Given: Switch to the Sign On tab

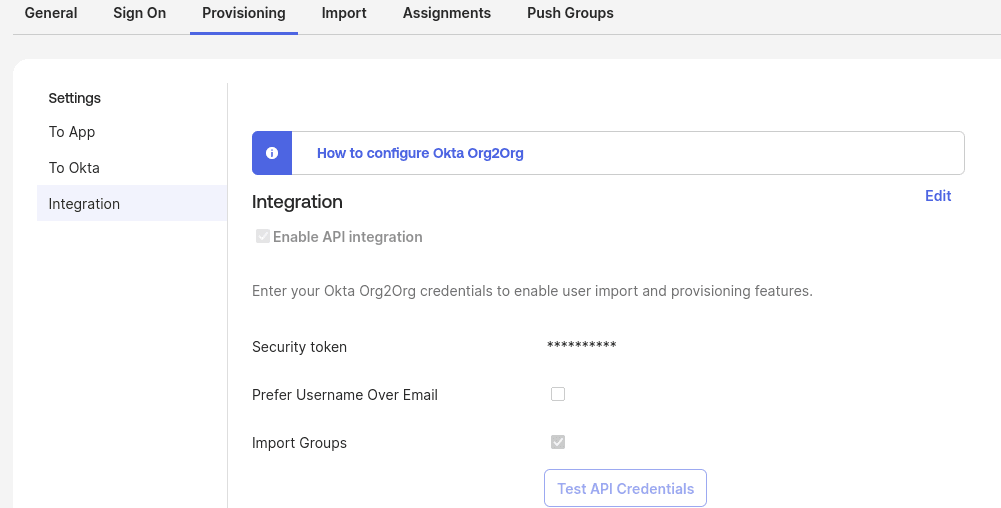Looking at the screenshot, I should pyautogui.click(x=140, y=13).
